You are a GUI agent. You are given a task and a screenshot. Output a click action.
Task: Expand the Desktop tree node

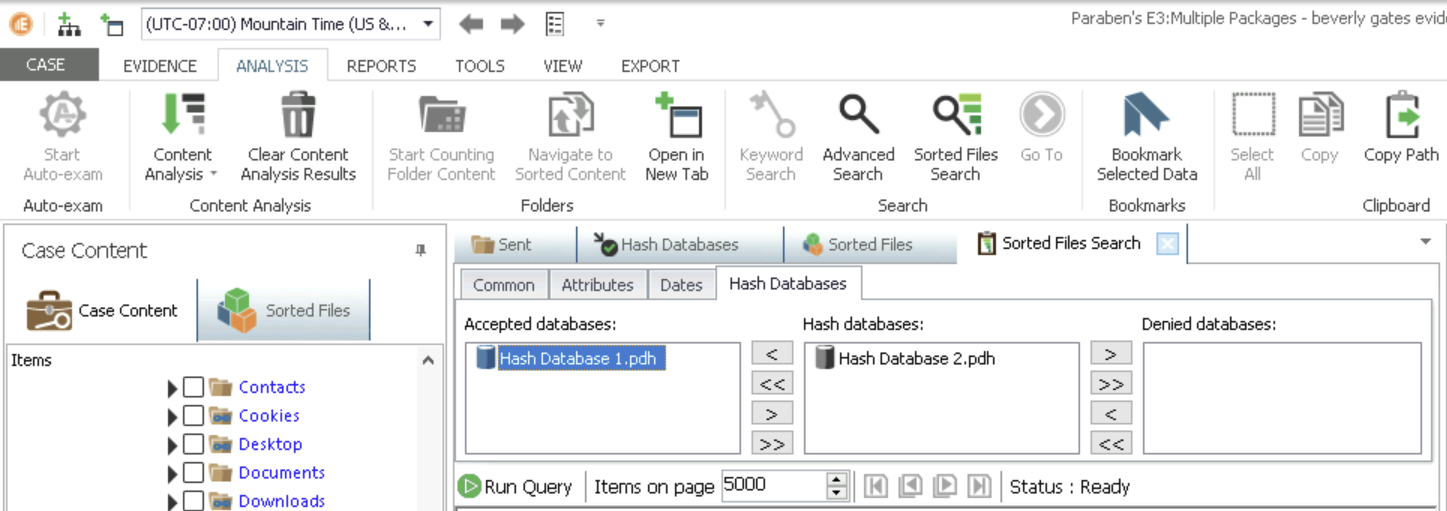(x=173, y=445)
